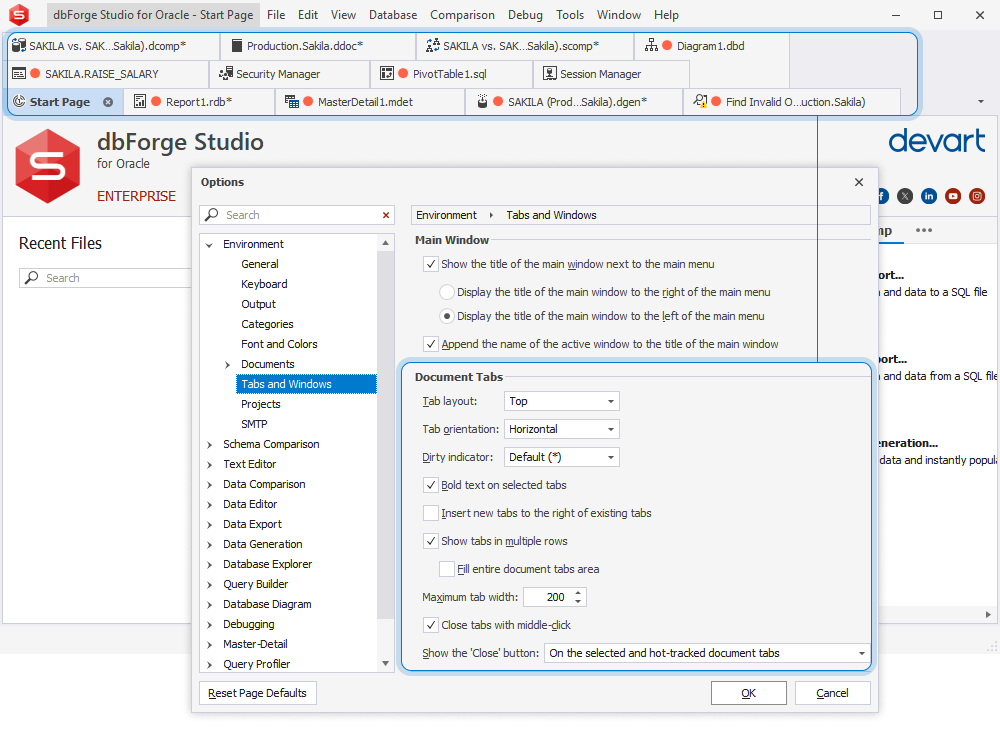The image size is (1000, 742).
Task: Select Display title to the right radio button
Action: 447,292
